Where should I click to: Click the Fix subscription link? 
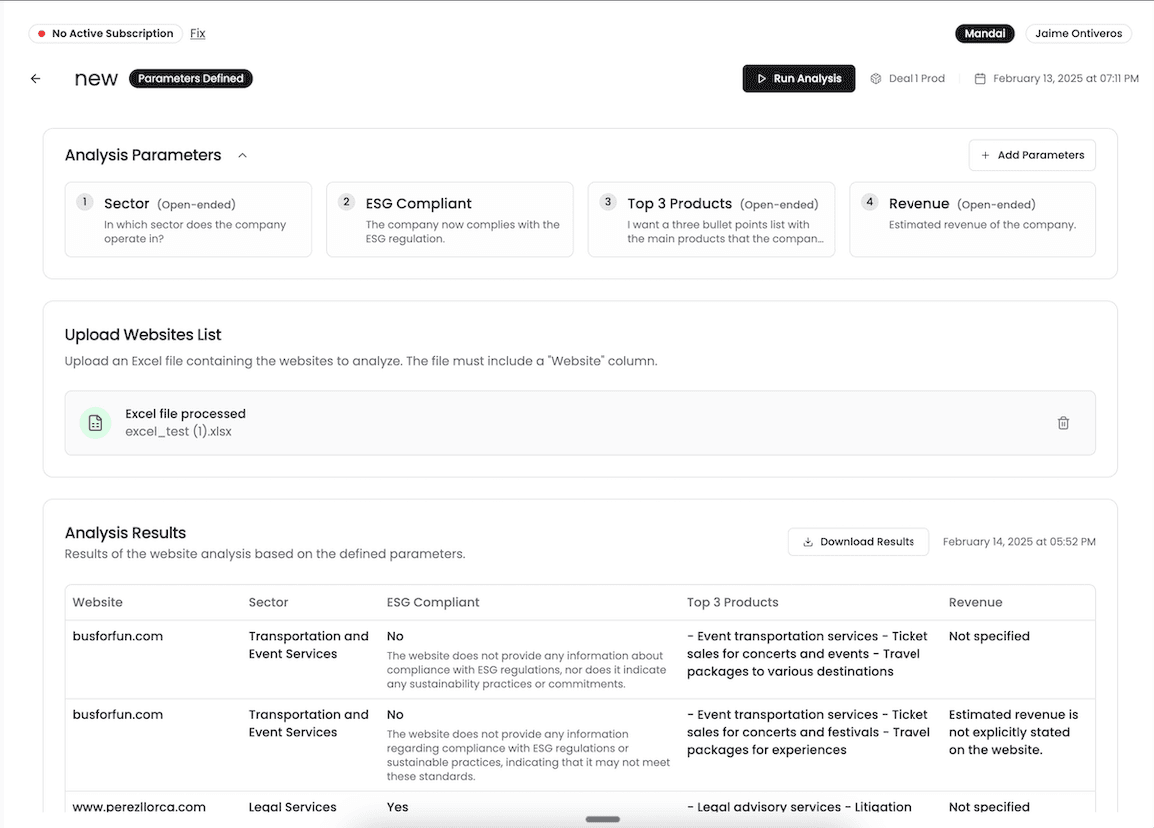pyautogui.click(x=198, y=34)
